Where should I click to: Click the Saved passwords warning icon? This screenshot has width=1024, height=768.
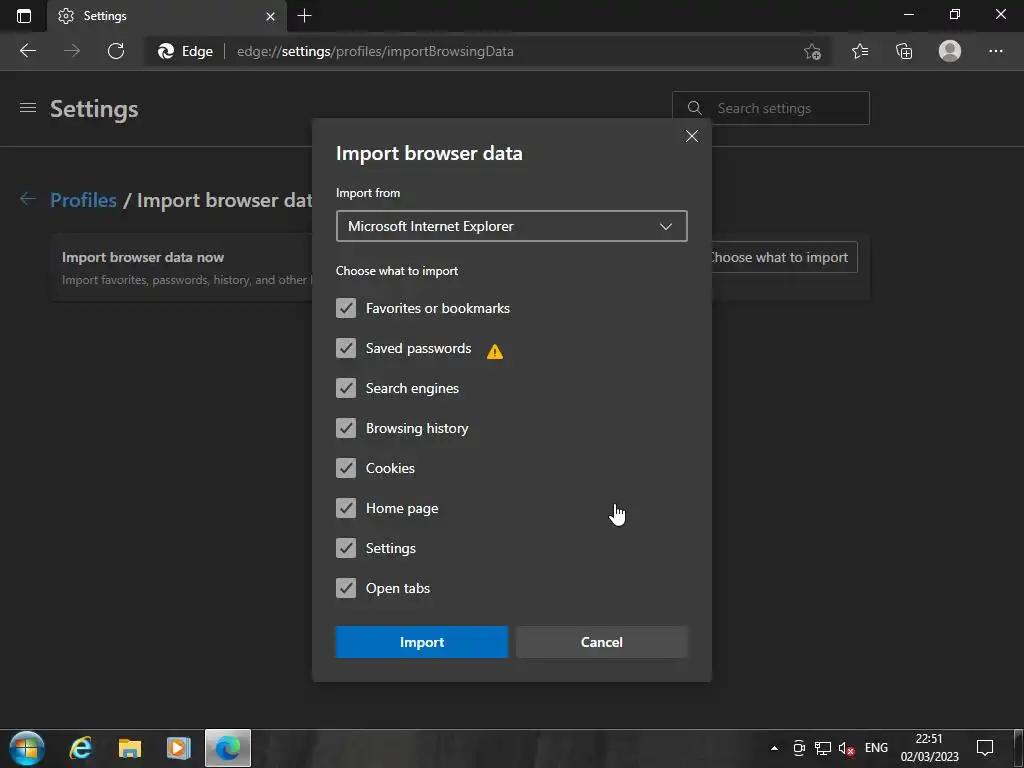[495, 351]
